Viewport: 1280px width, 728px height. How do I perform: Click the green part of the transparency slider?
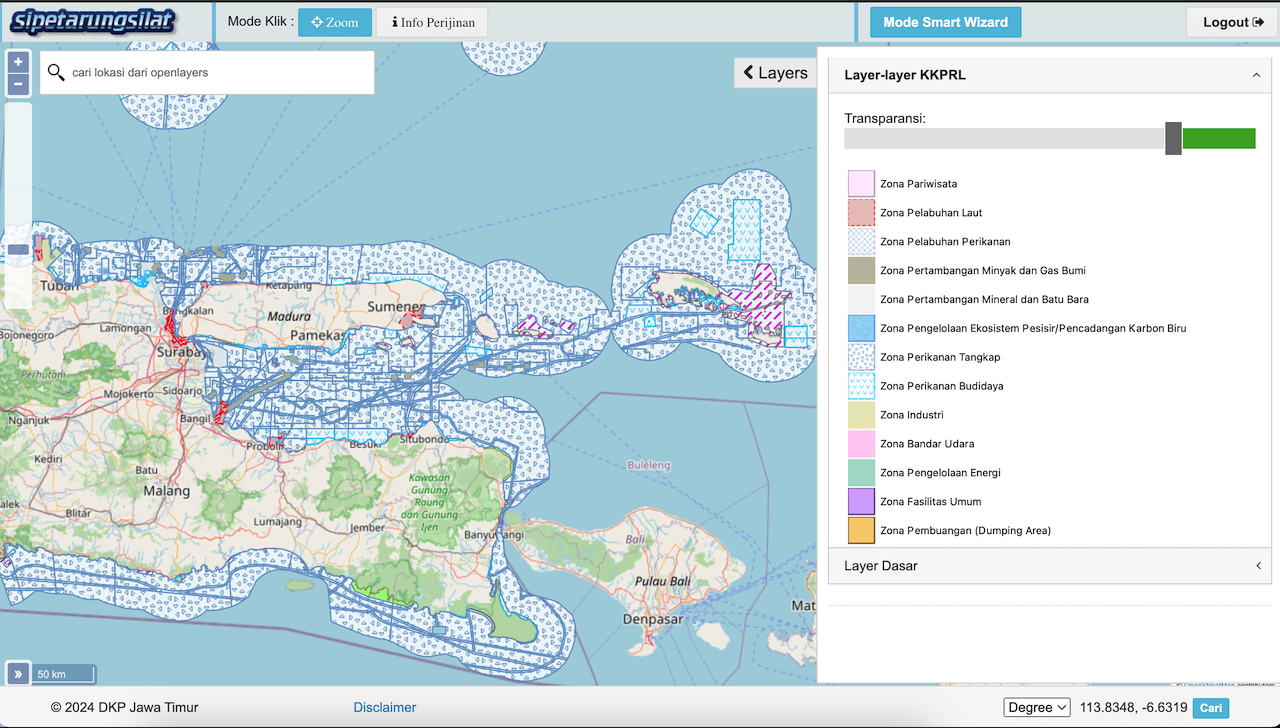(1219, 138)
